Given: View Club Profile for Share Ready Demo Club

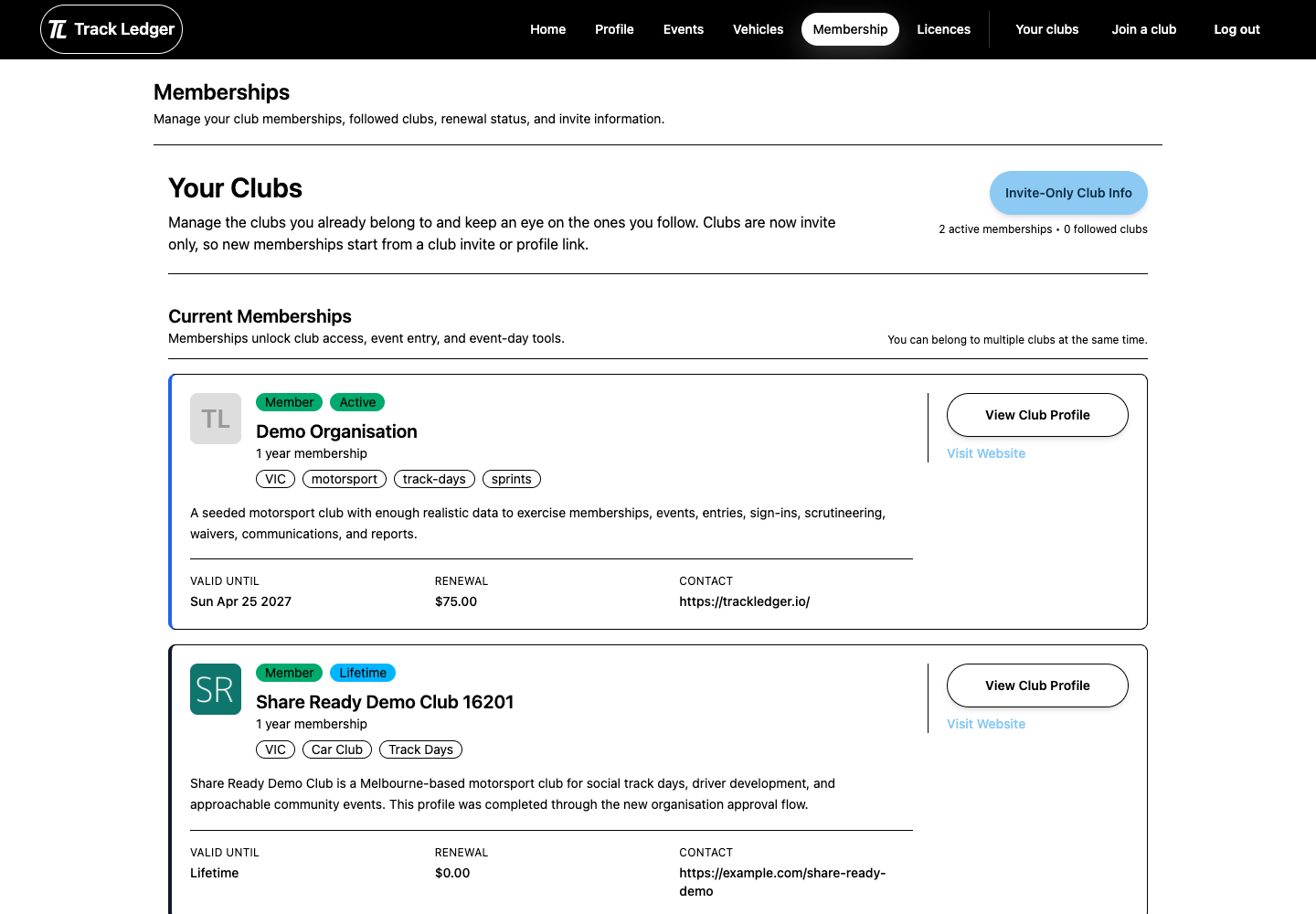Looking at the screenshot, I should [1037, 685].
